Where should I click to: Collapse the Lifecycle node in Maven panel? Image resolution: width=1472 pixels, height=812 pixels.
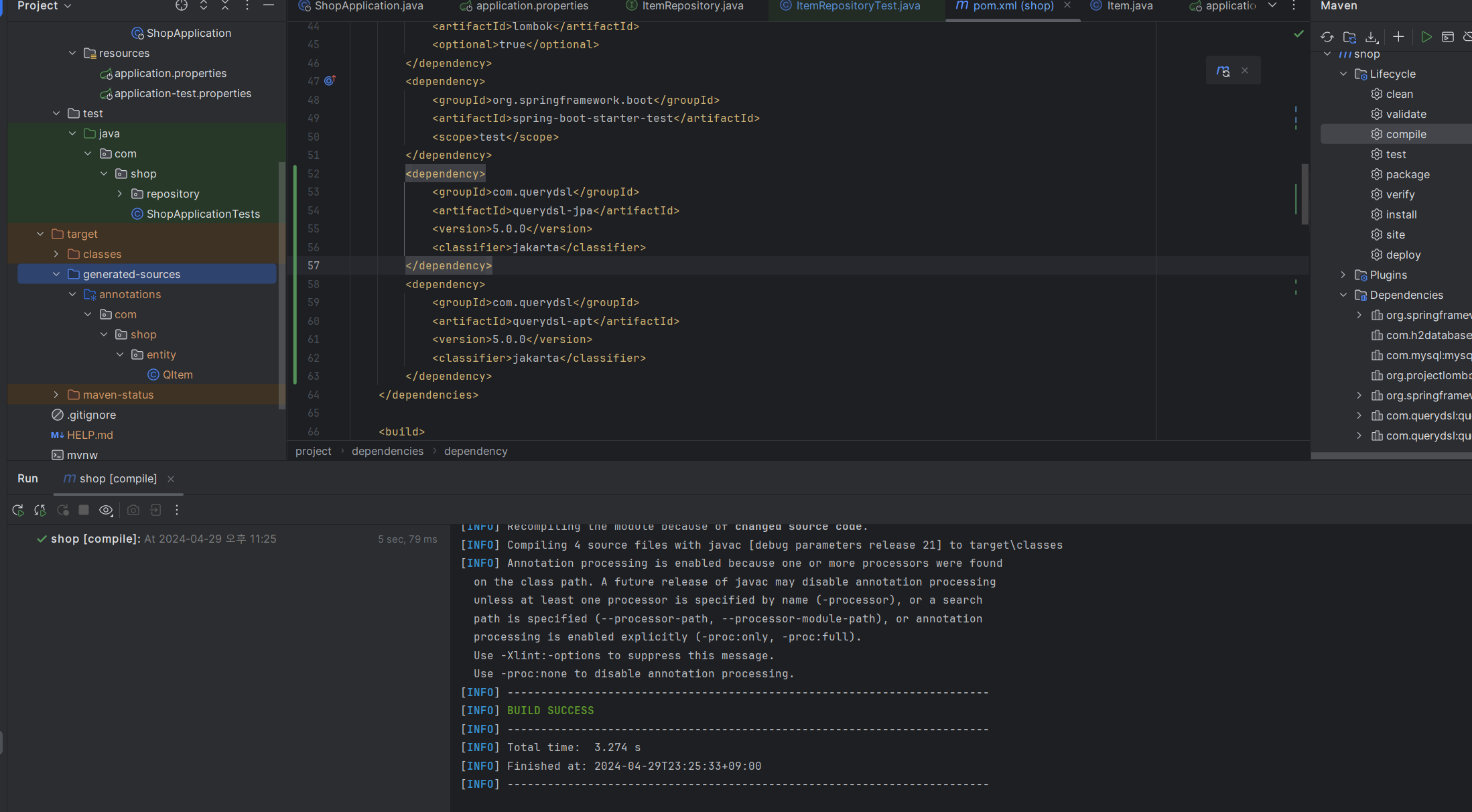pyautogui.click(x=1343, y=74)
